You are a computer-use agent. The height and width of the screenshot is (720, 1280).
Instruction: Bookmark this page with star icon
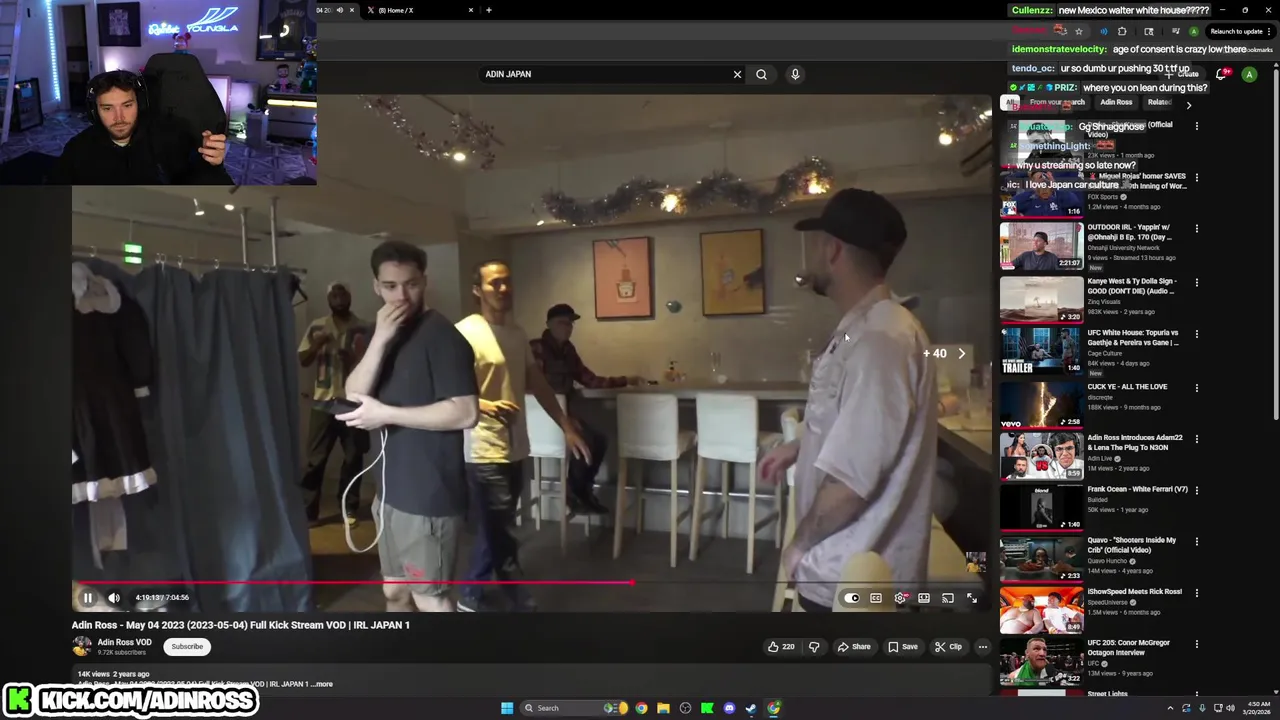tap(1078, 31)
